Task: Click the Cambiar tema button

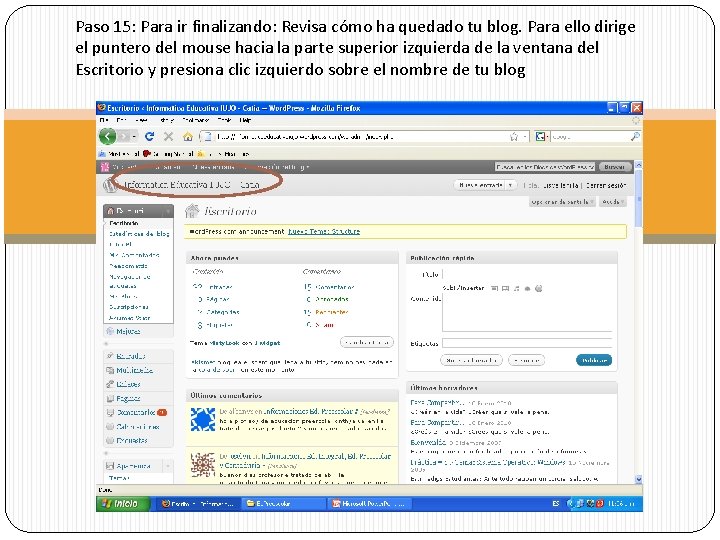Action: tap(367, 343)
